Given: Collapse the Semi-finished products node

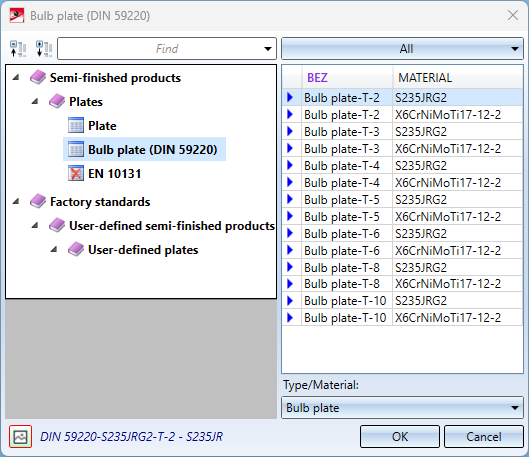Looking at the screenshot, I should (x=16, y=78).
